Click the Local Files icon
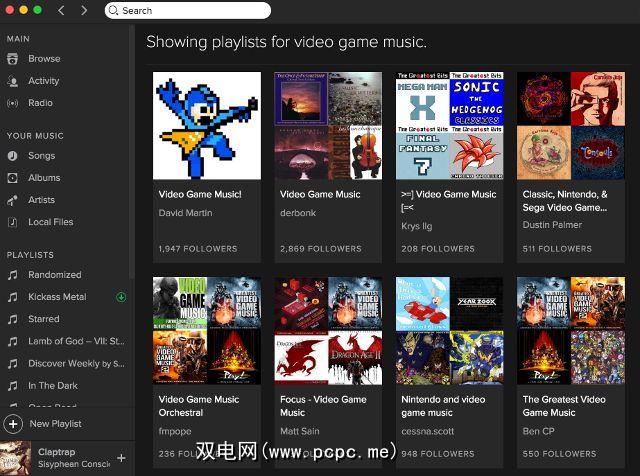Screen dimensions: 640x476 point(13,222)
